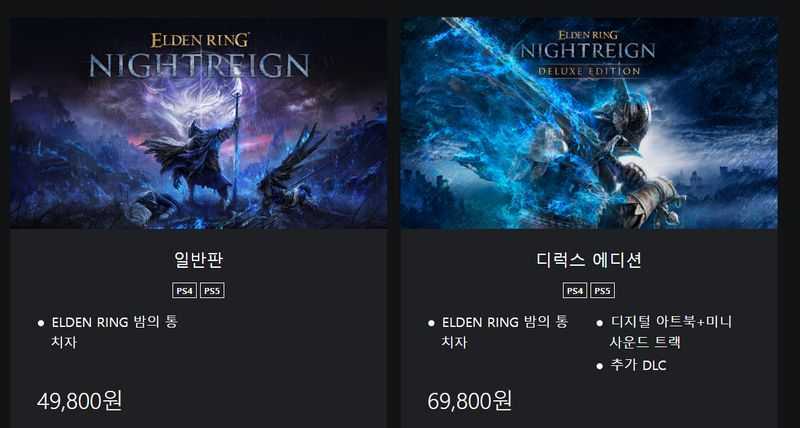The width and height of the screenshot is (800, 428).
Task: Click the NIGHTREIGN title on standard banner
Action: pyautogui.click(x=199, y=65)
